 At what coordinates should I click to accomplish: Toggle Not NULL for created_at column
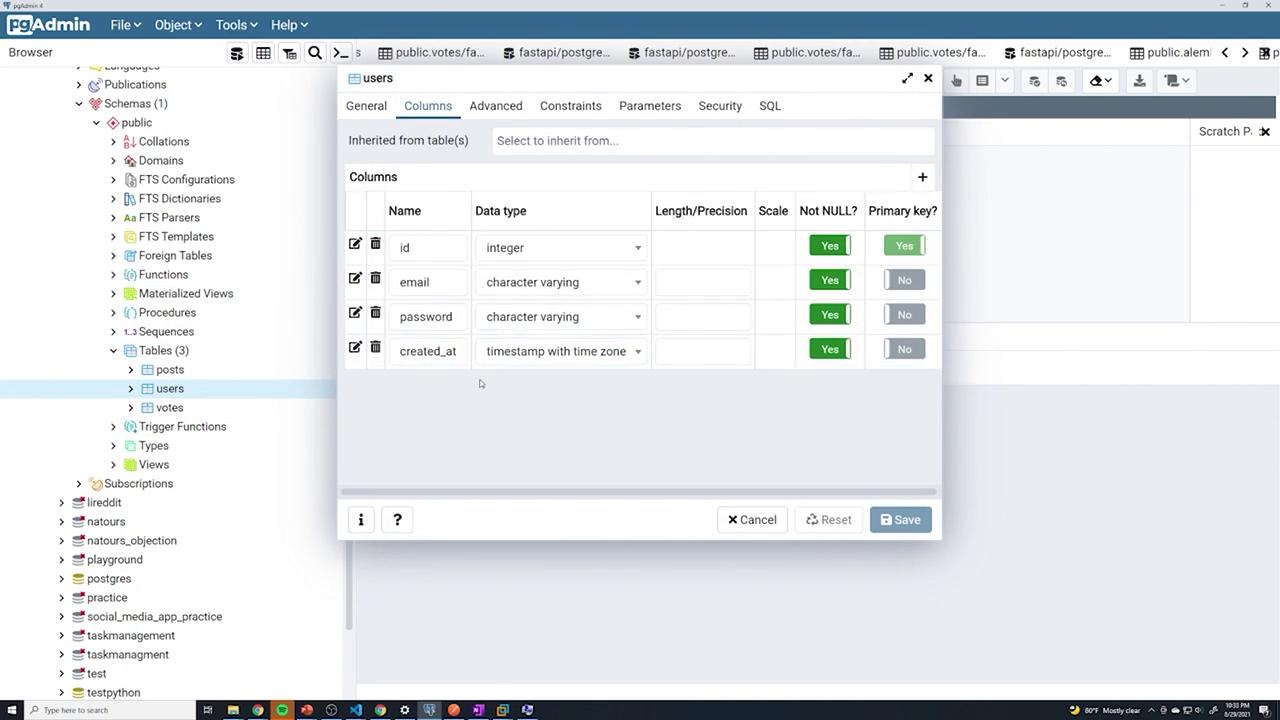[830, 349]
